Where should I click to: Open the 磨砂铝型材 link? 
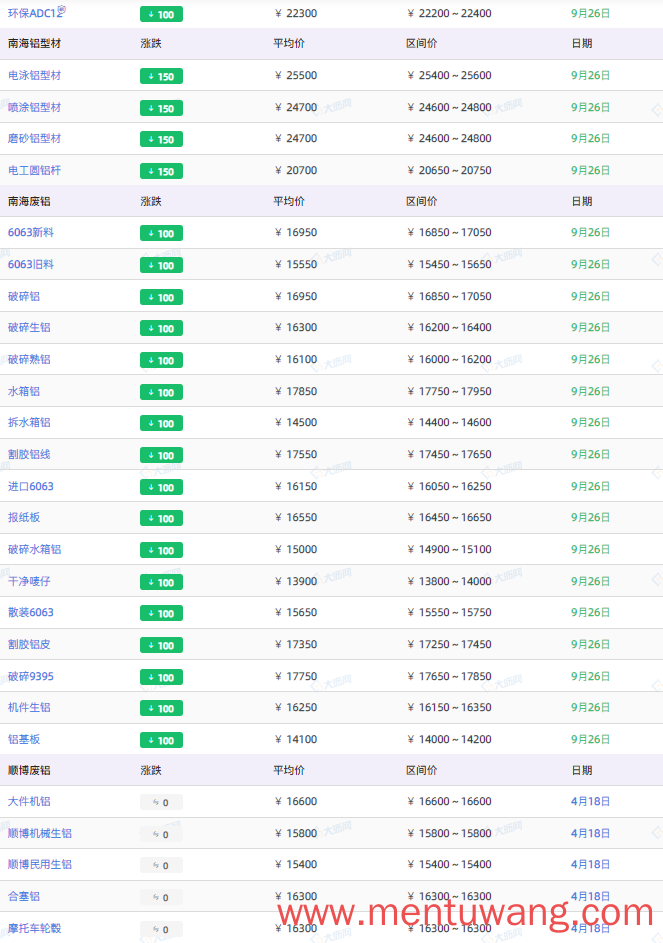point(34,138)
